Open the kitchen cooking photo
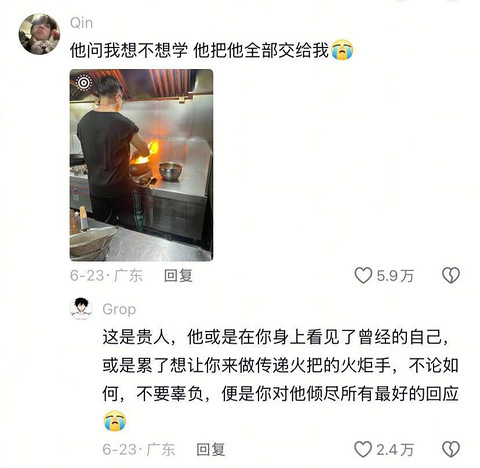This screenshot has height=468, width=480. pyautogui.click(x=141, y=165)
